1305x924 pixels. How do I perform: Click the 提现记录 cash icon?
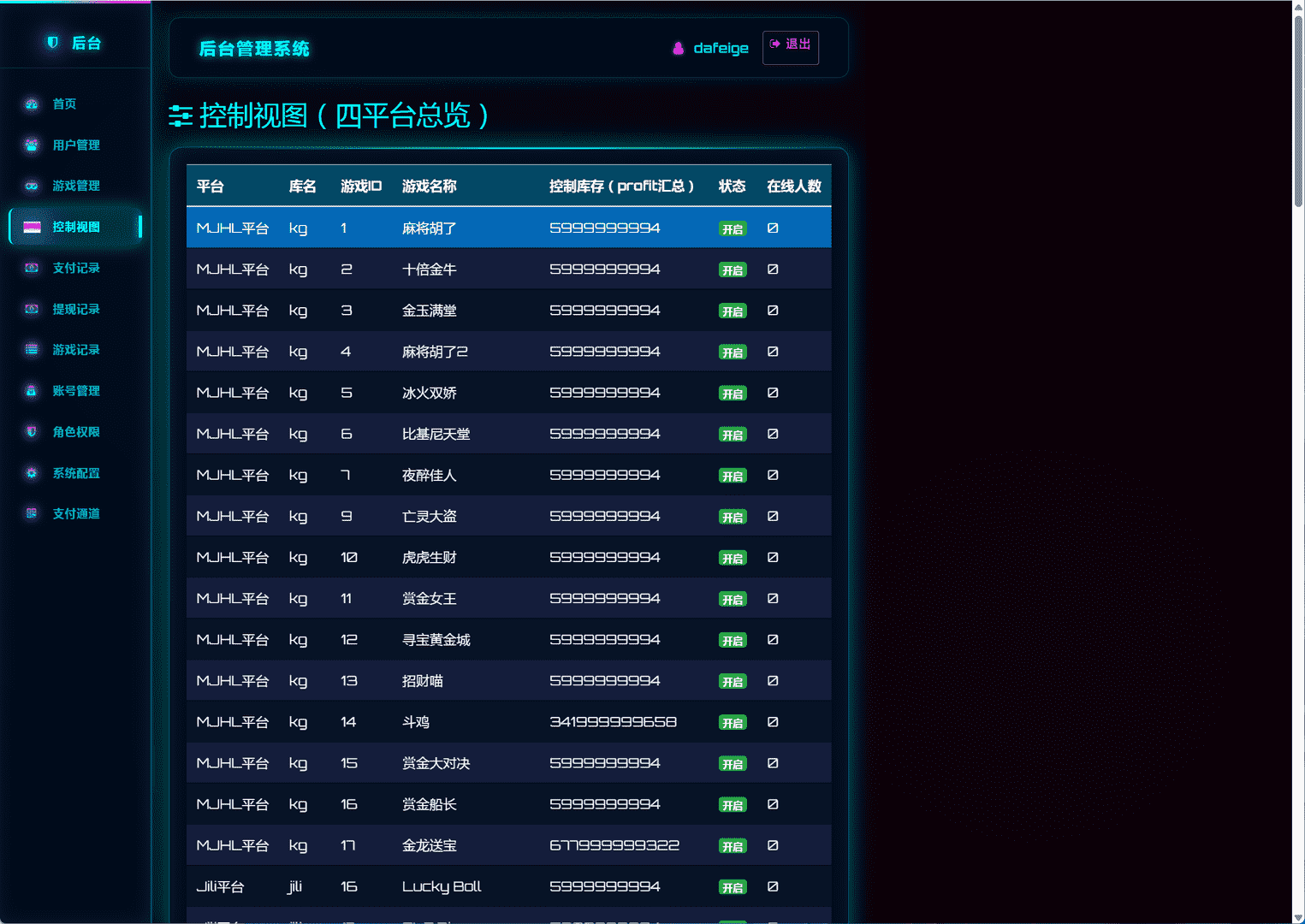[32, 309]
